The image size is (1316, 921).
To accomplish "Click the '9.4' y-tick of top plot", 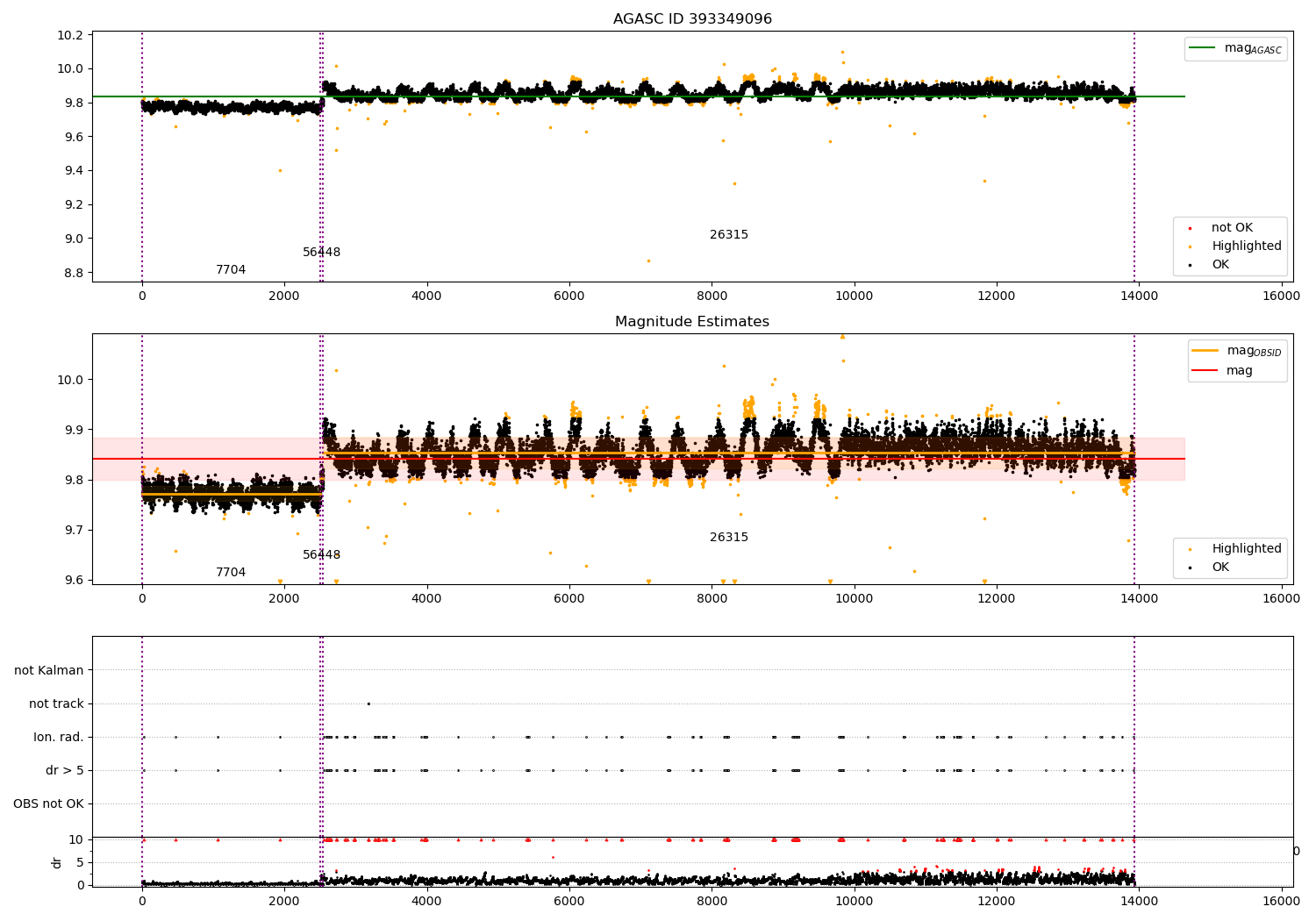I will pyautogui.click(x=75, y=171).
